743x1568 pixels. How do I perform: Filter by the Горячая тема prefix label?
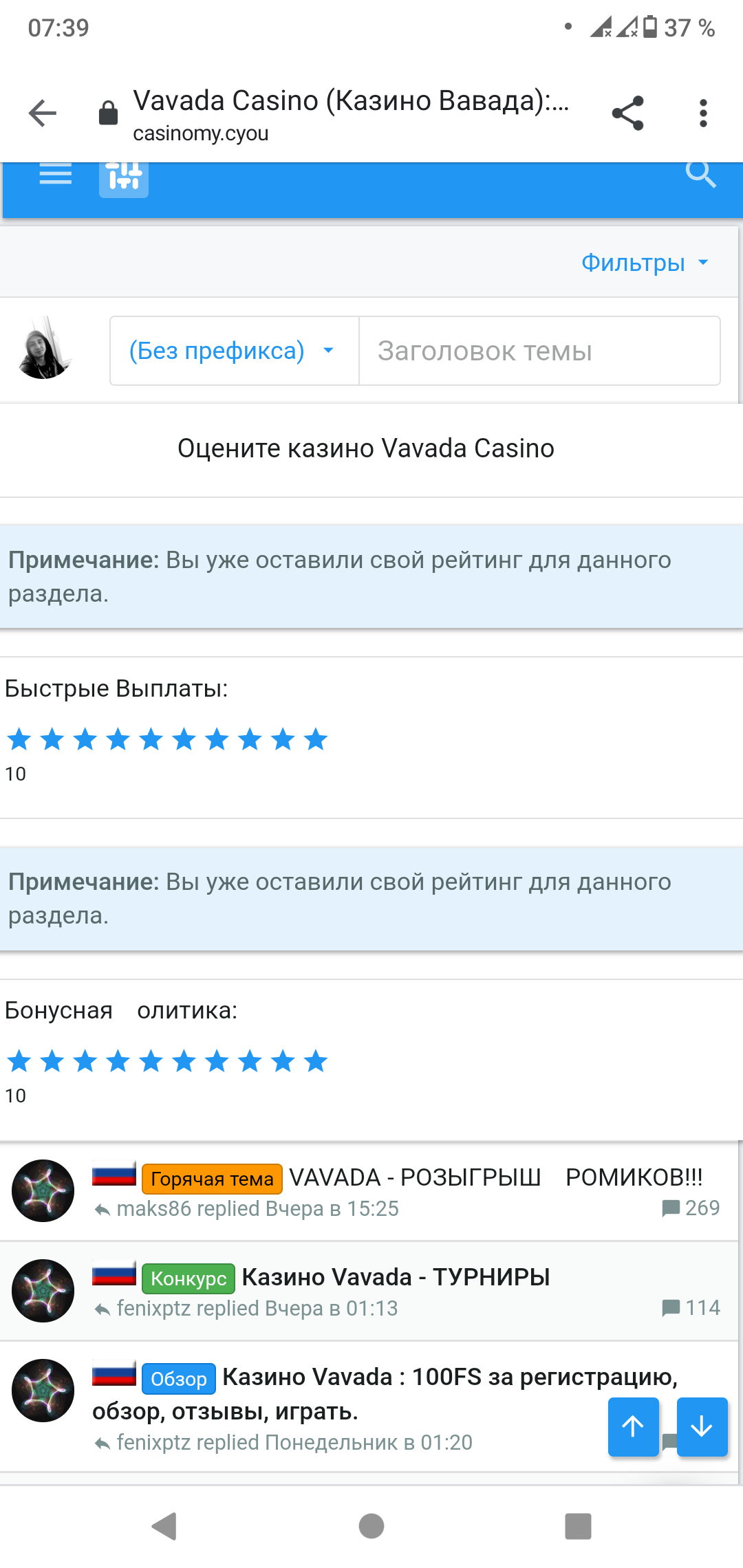[x=212, y=1179]
